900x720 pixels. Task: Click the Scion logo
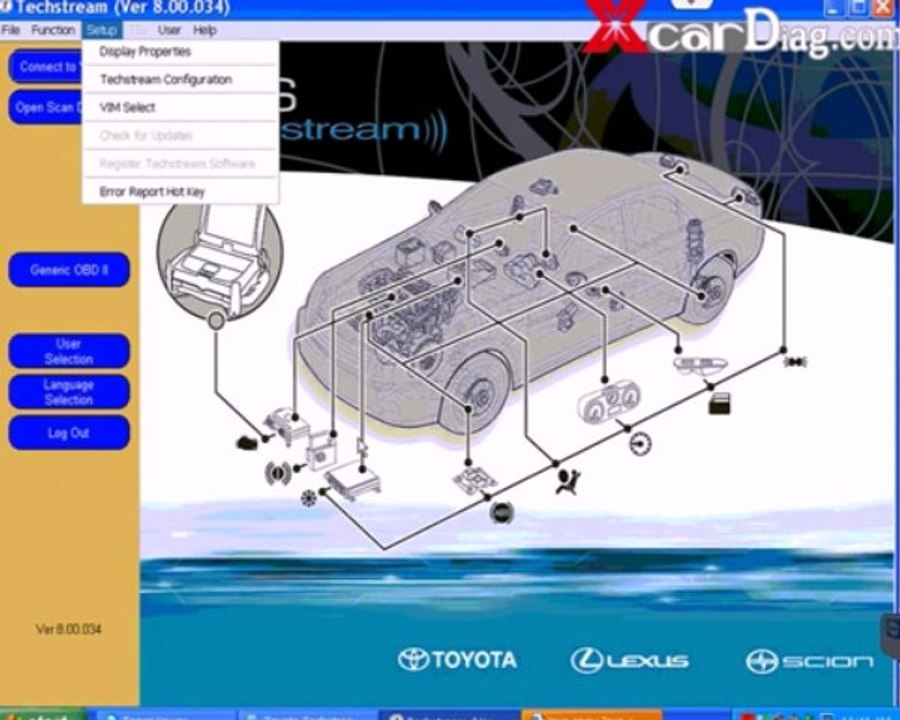[x=810, y=661]
